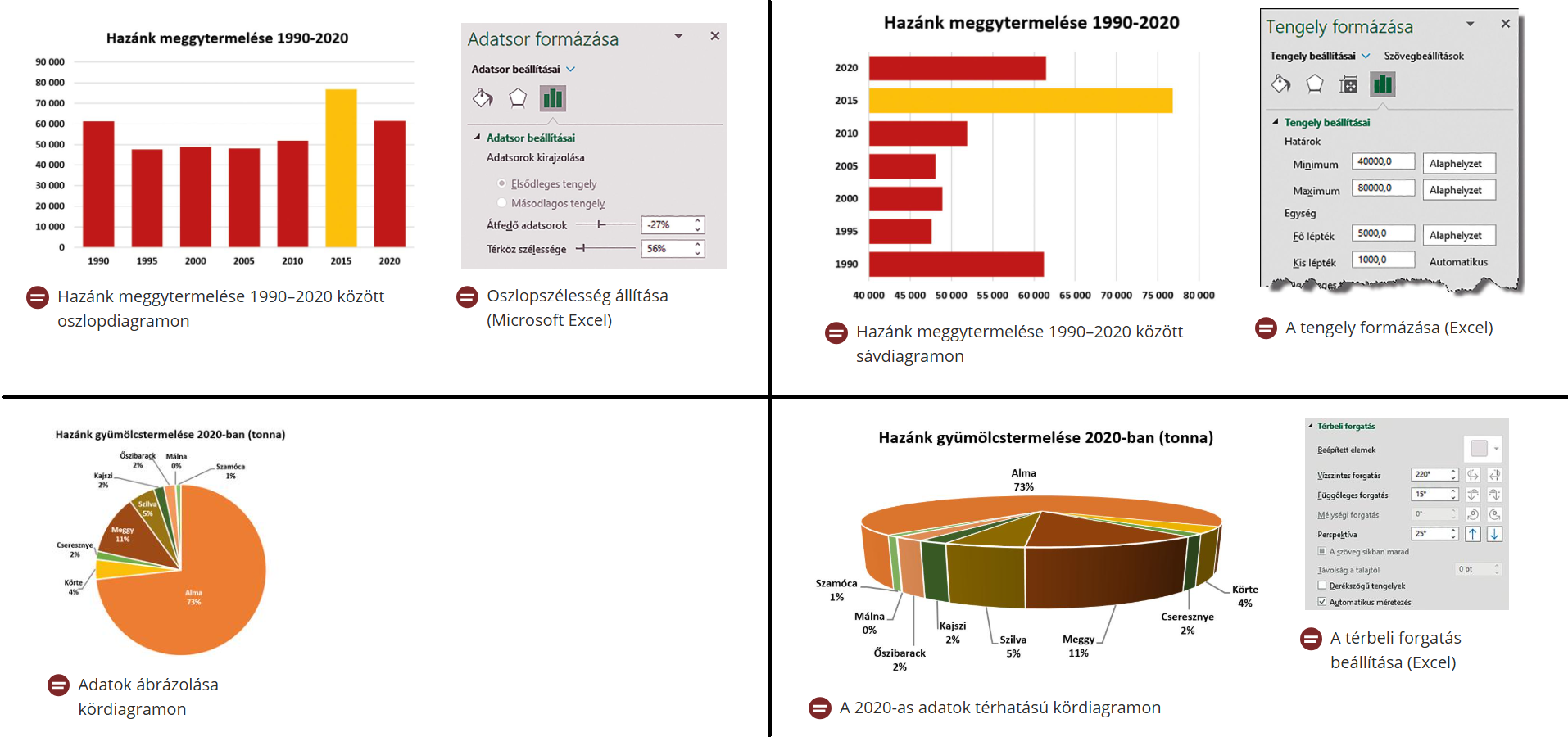The height and width of the screenshot is (737, 1568).
Task: Enable the Derékszögű tengelyek checkbox
Action: 1322,586
